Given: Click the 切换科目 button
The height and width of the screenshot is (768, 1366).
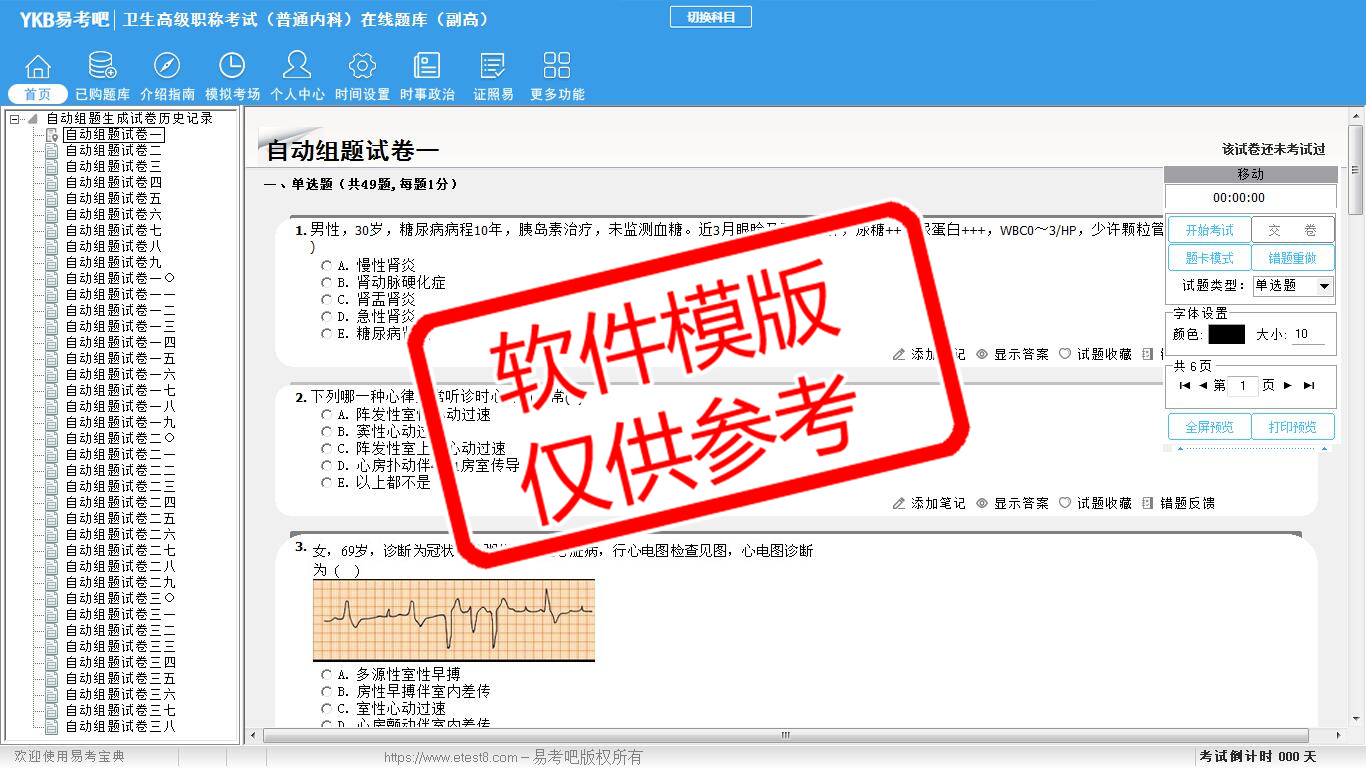Looking at the screenshot, I should (x=710, y=17).
